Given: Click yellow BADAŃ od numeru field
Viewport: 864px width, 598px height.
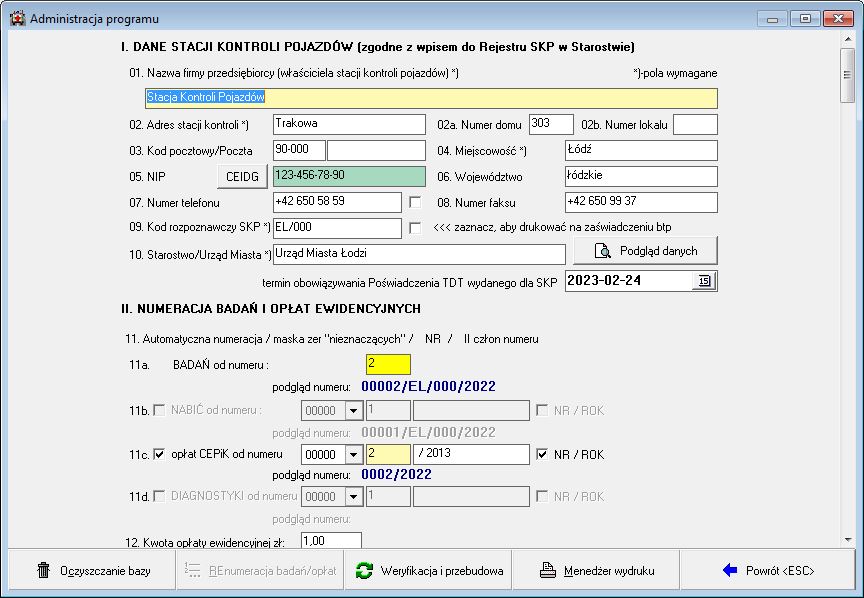Looking at the screenshot, I should point(388,365).
